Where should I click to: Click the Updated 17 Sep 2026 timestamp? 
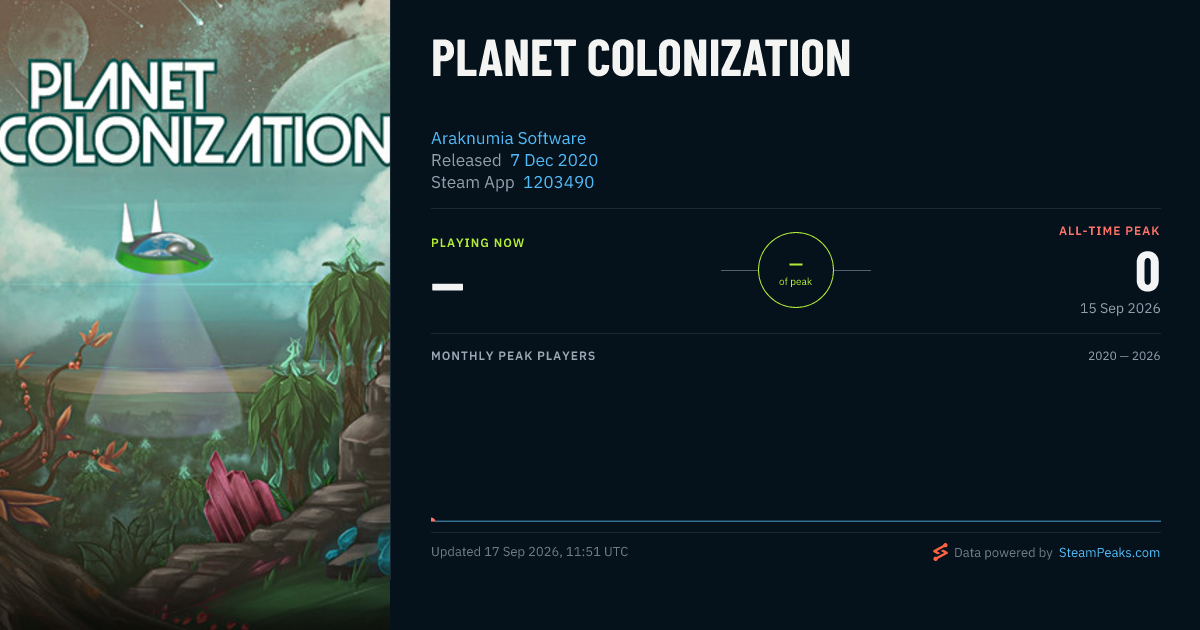click(530, 552)
